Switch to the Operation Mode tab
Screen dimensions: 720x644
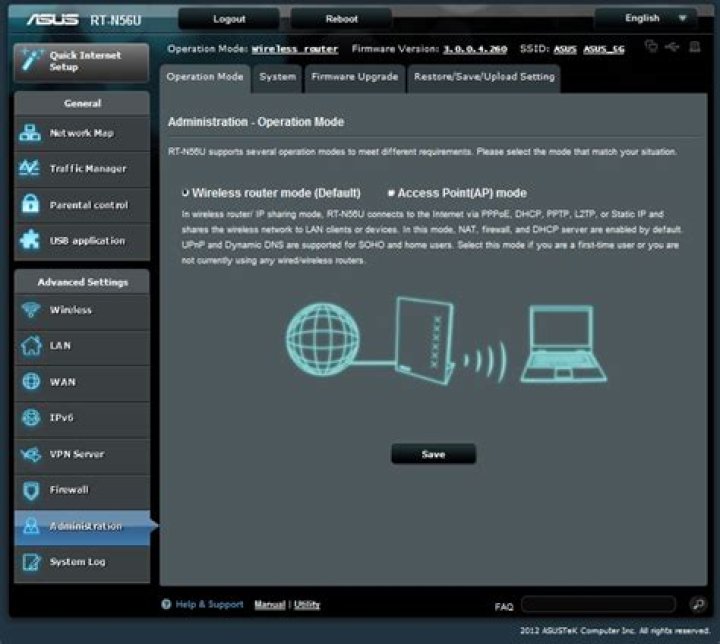[x=205, y=77]
